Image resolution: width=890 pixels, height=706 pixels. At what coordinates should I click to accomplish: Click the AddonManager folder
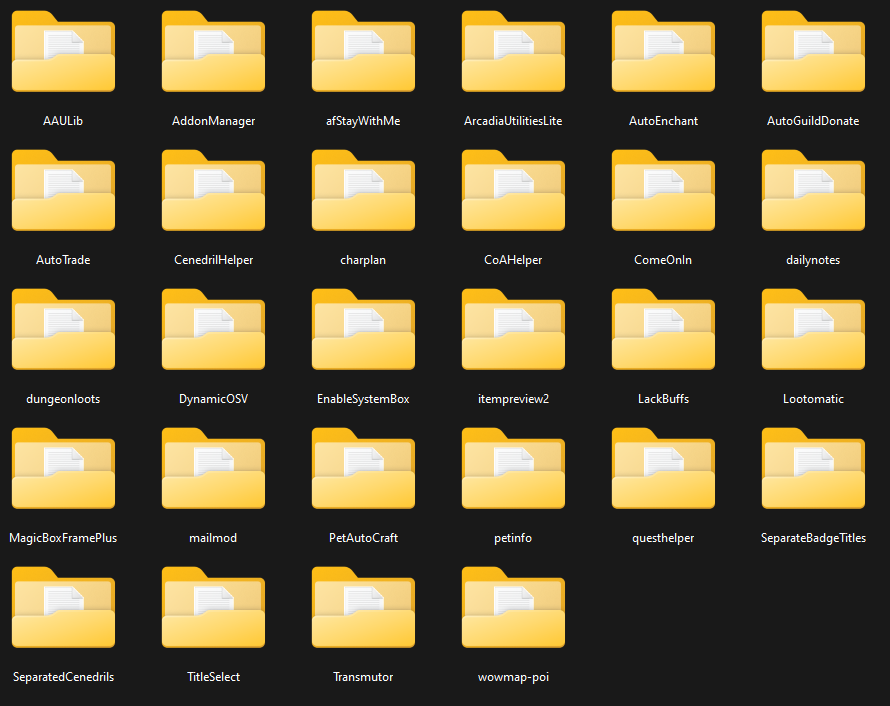pyautogui.click(x=213, y=53)
